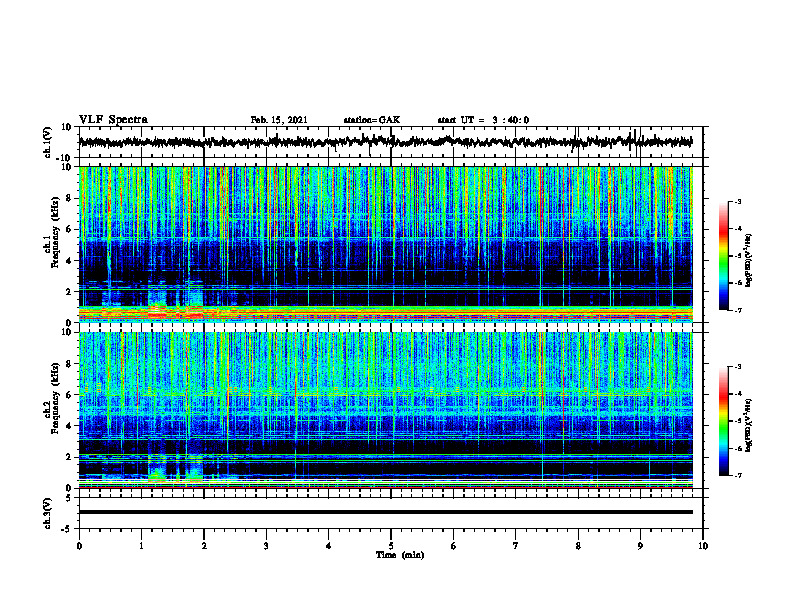This screenshot has height=612, width=792.
Task: Click time axis tick label "2"
Action: click(204, 546)
